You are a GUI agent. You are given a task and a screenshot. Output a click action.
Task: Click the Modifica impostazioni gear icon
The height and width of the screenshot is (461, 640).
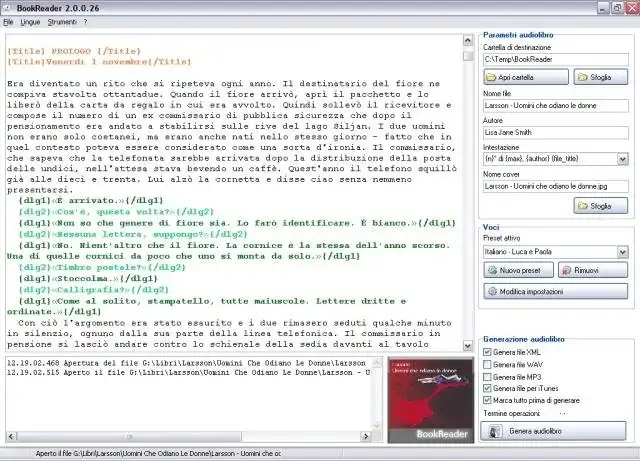click(x=493, y=291)
